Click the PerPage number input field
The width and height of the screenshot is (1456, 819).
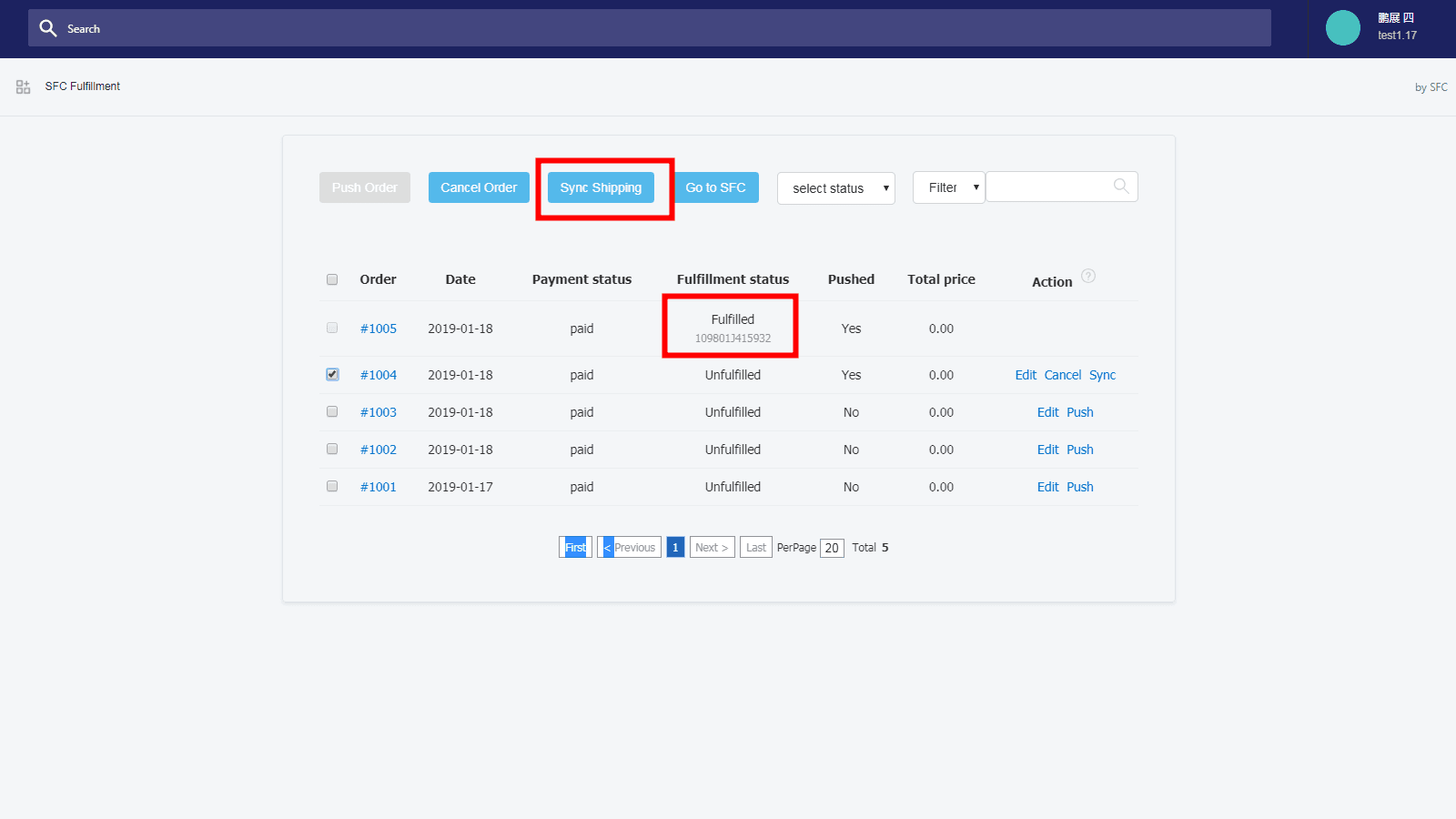point(832,548)
